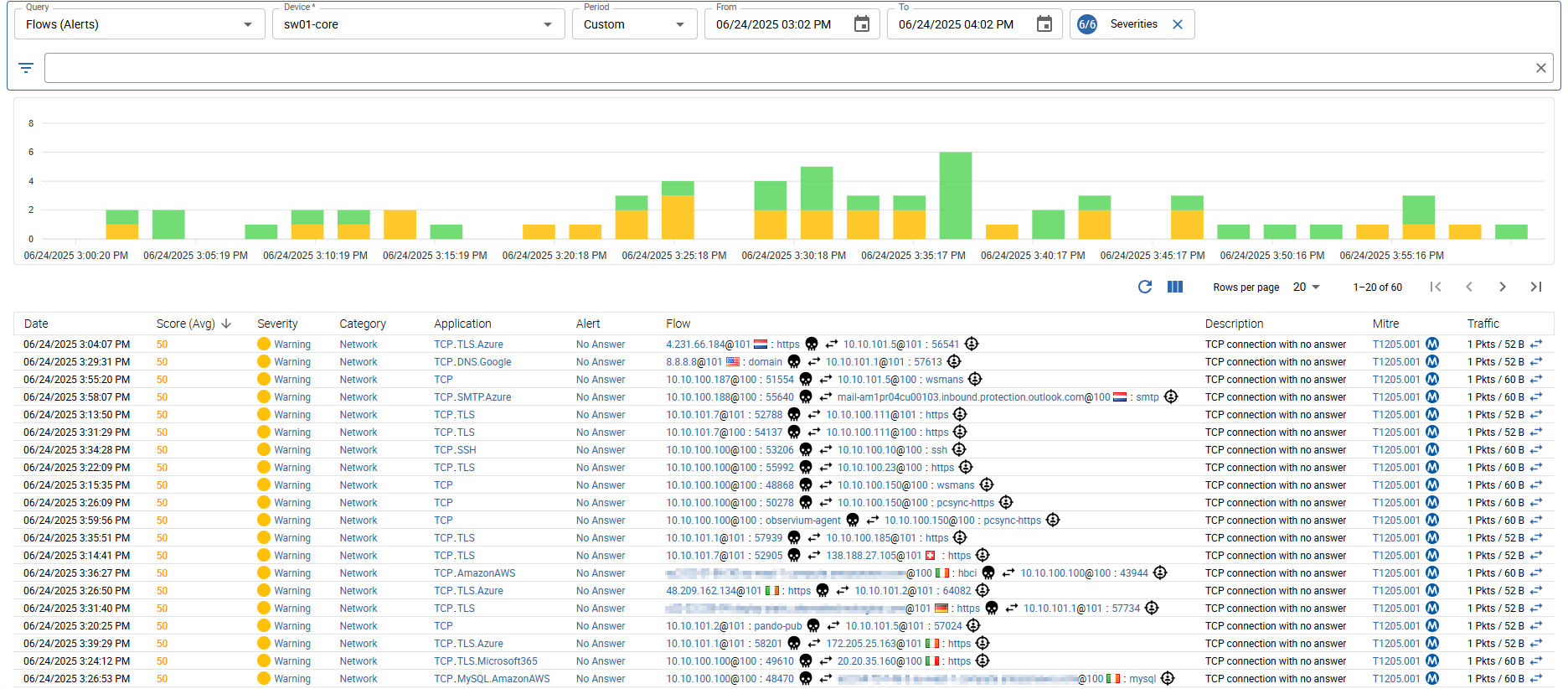Click target icon in 3:04:07 PM row
This screenshot has height=689, width=1568.
(x=972, y=344)
